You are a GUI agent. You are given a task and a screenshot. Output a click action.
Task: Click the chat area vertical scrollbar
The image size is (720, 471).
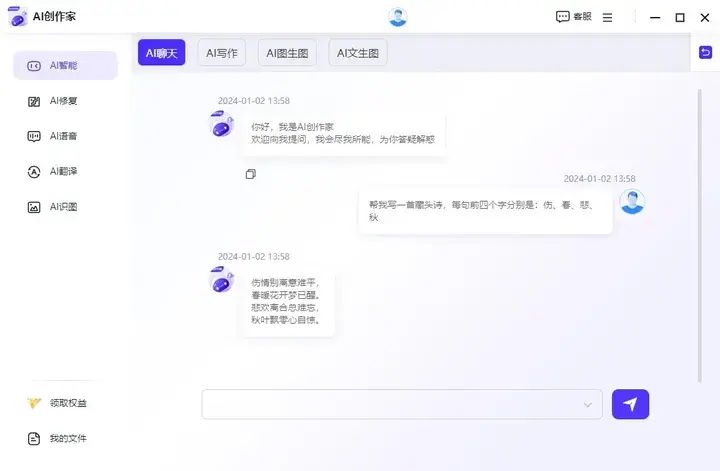(x=699, y=230)
